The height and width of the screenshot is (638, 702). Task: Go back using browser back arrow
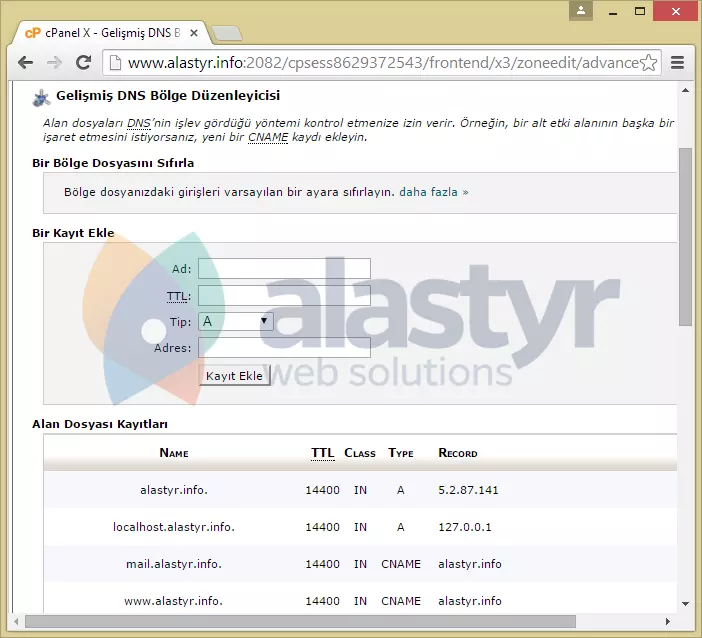coord(26,63)
